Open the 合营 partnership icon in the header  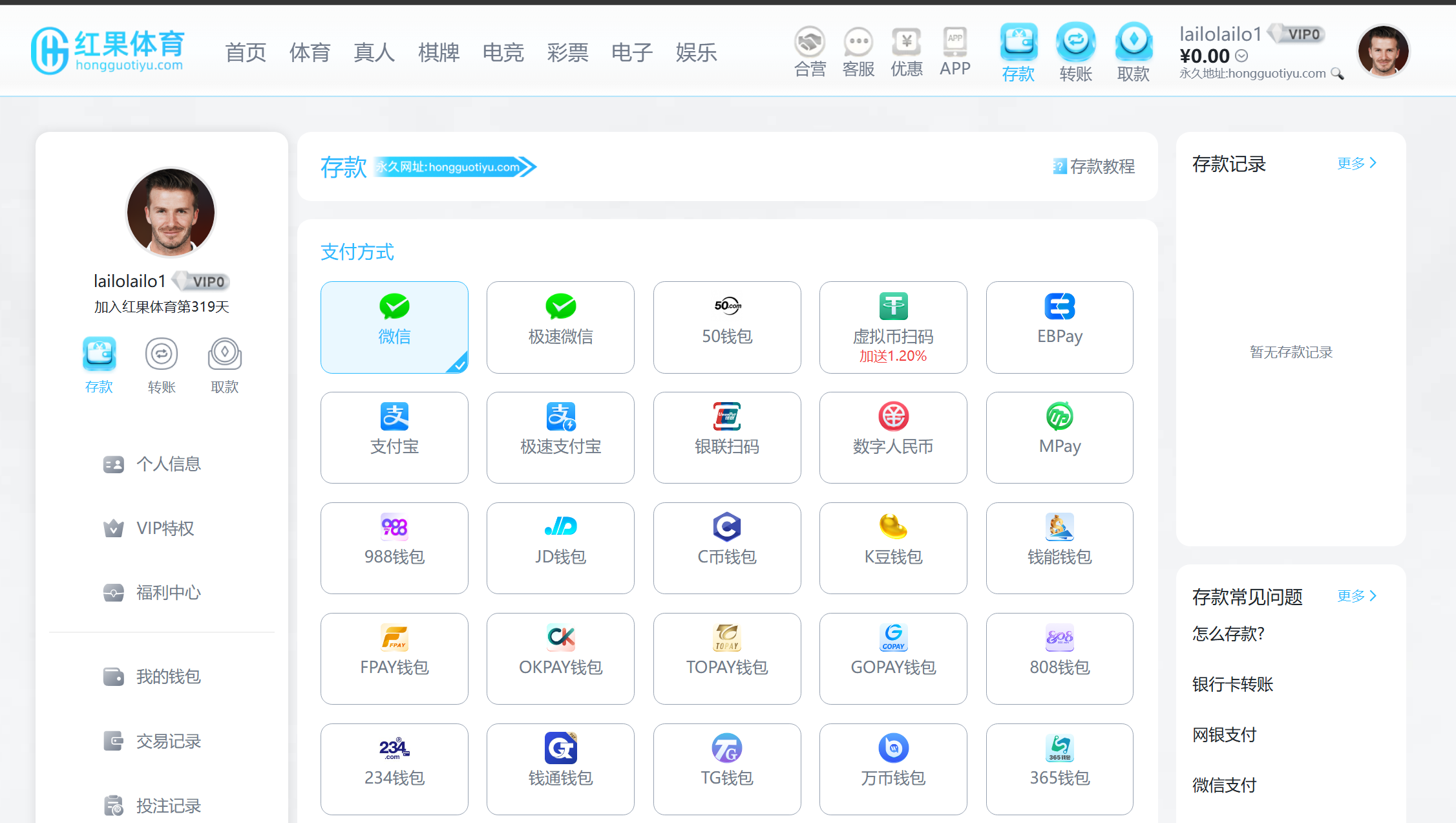(x=810, y=52)
